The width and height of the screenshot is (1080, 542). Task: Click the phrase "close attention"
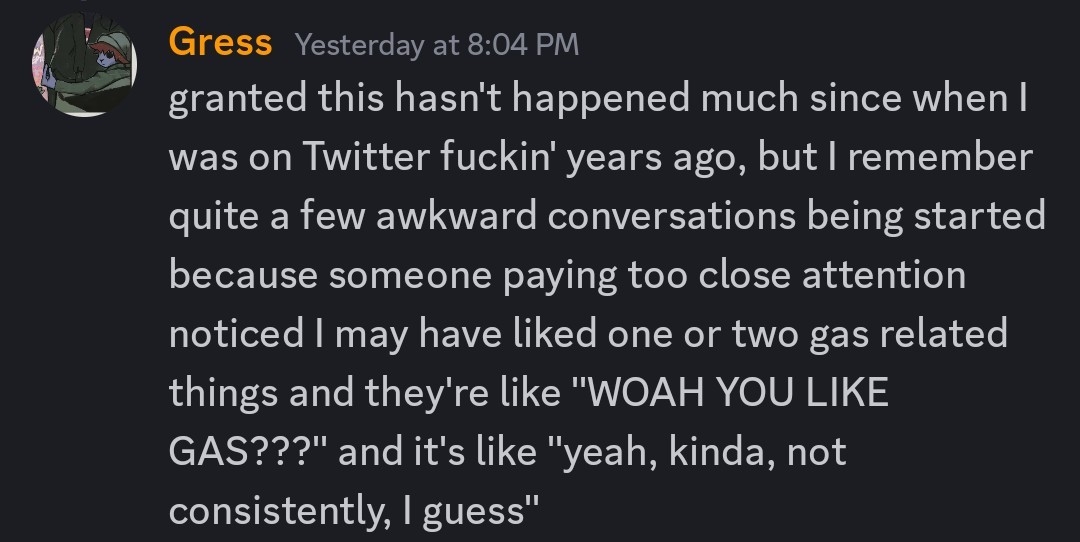click(826, 275)
